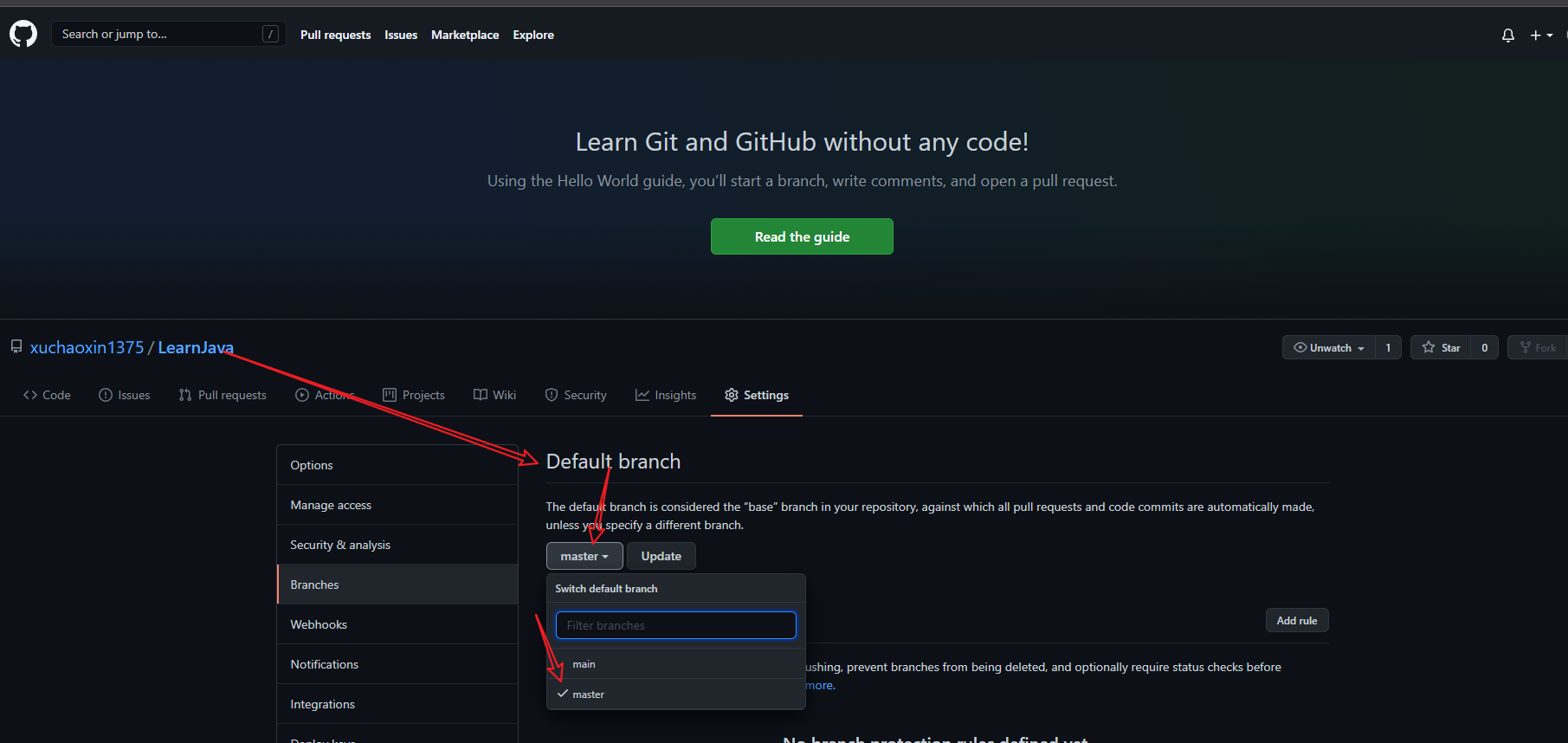Click the Code brackets icon
This screenshot has width=1568, height=743.
tap(30, 395)
